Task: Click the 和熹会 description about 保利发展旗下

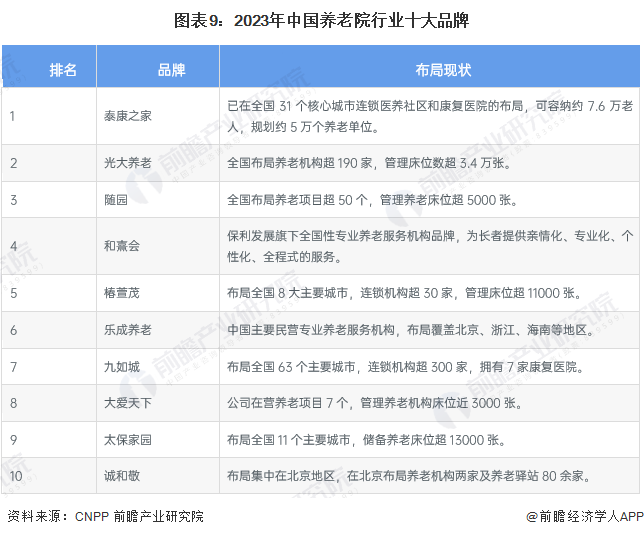Action: click(430, 247)
